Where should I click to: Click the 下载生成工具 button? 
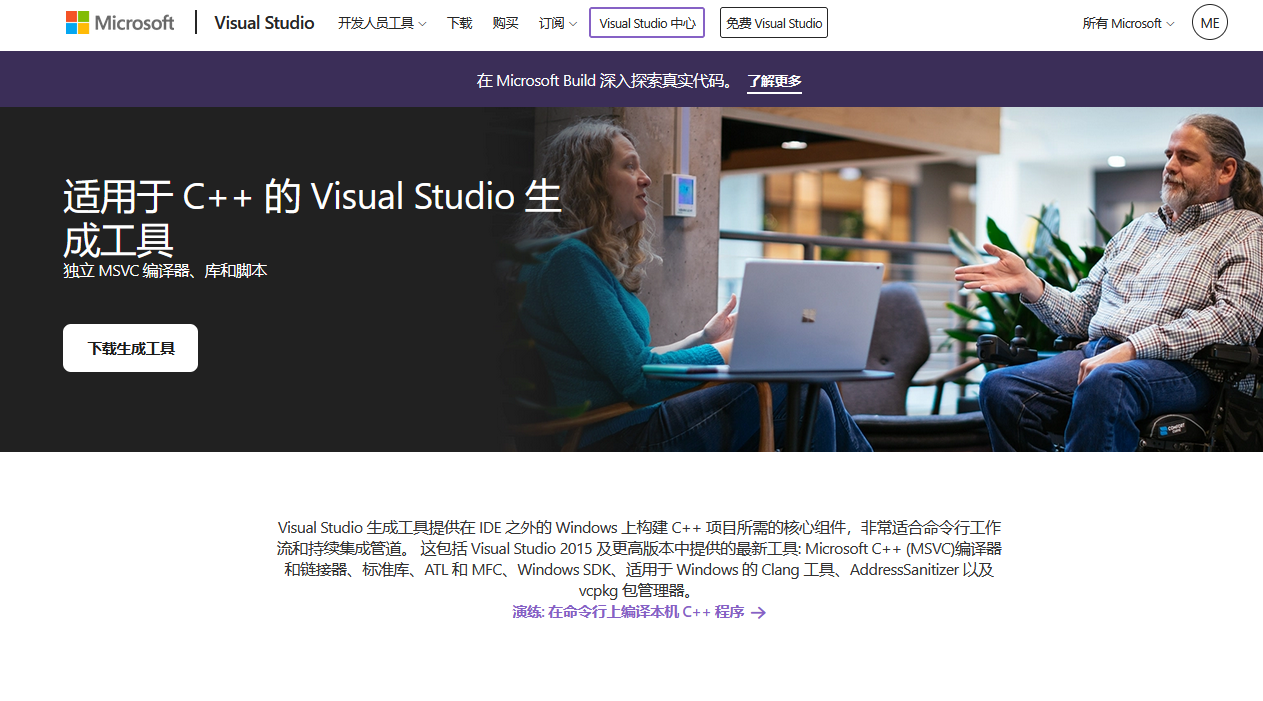[x=130, y=348]
